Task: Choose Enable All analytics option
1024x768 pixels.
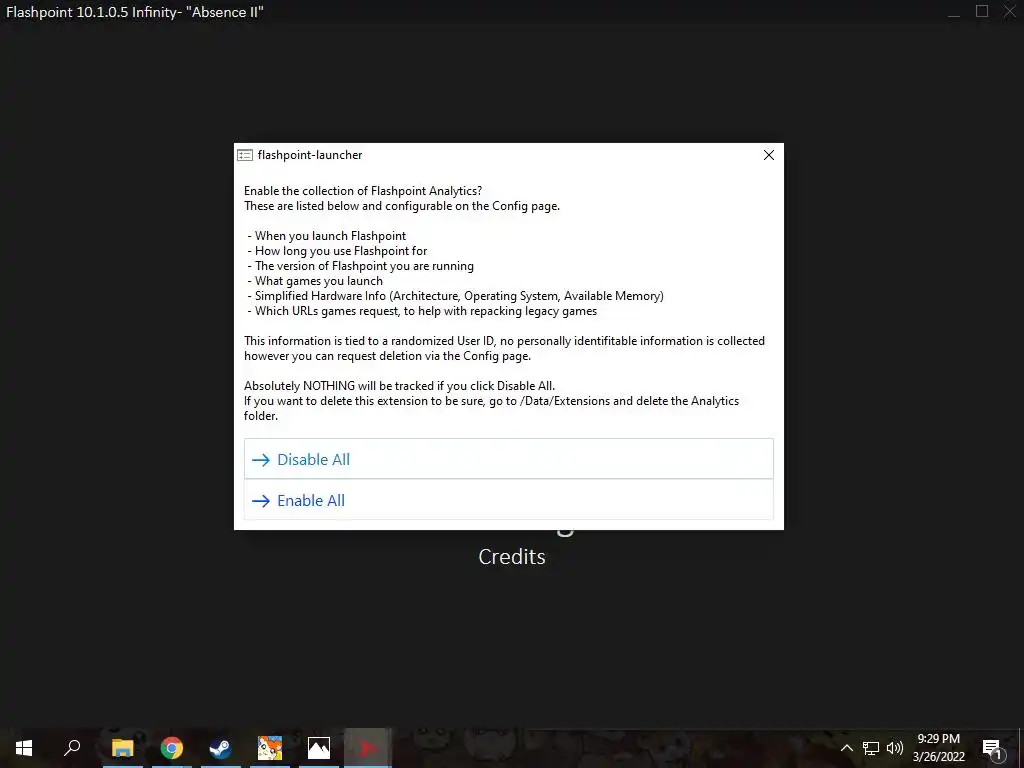Action: (509, 500)
